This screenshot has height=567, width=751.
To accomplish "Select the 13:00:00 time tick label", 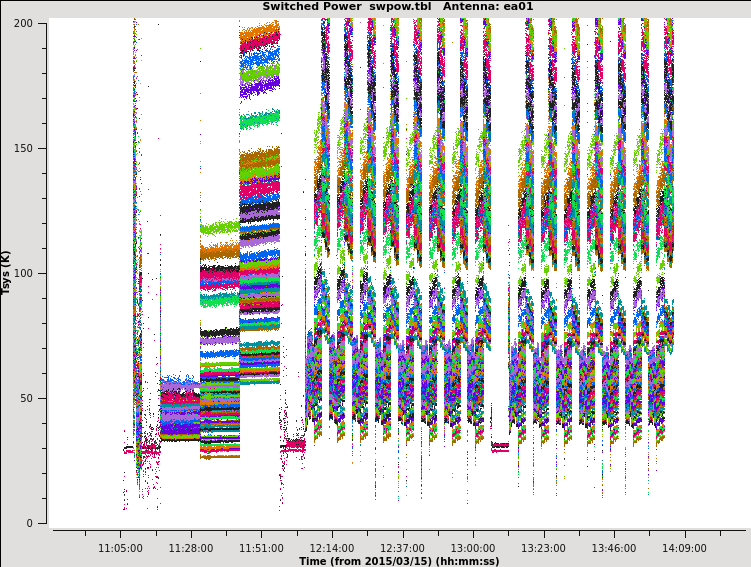I will (473, 548).
